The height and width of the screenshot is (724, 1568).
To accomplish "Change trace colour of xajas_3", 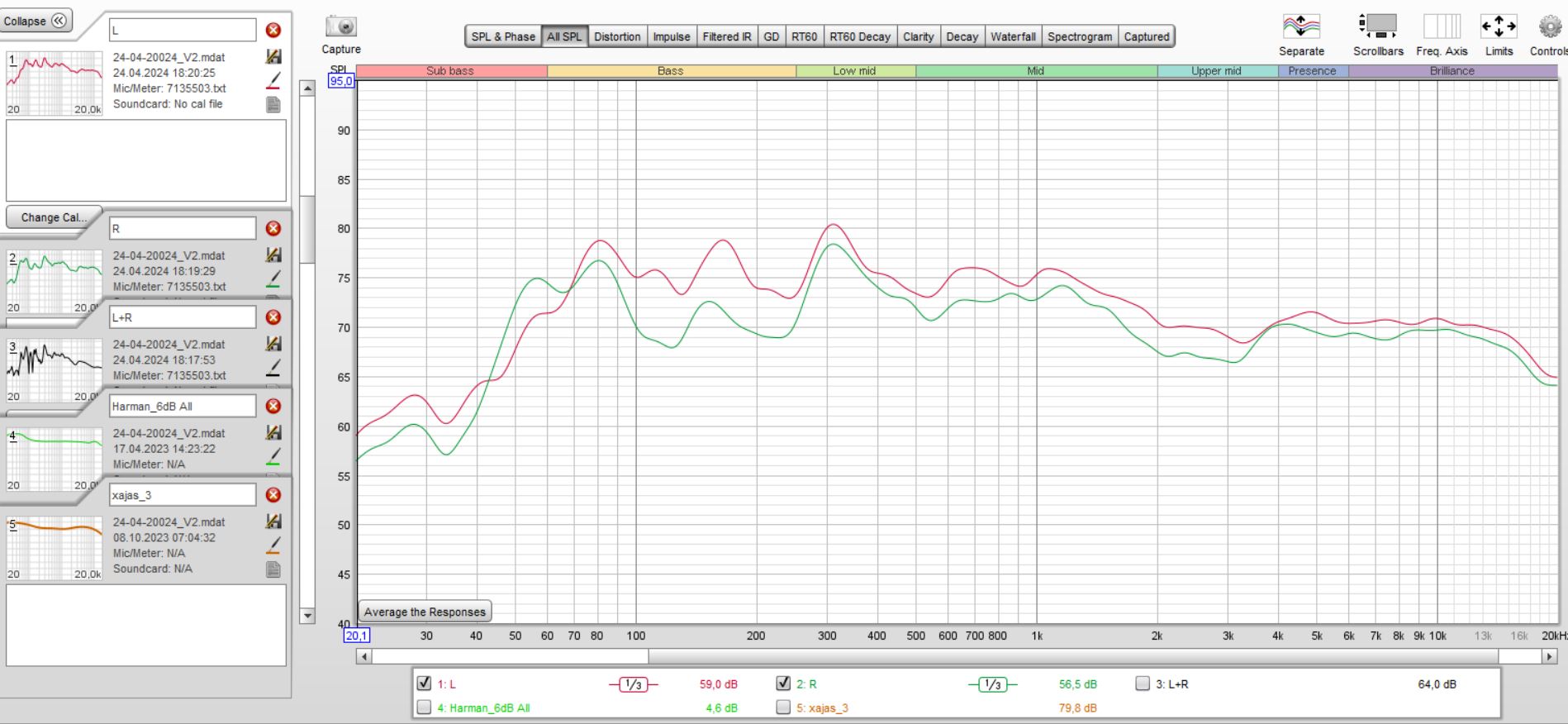I will pos(273,545).
